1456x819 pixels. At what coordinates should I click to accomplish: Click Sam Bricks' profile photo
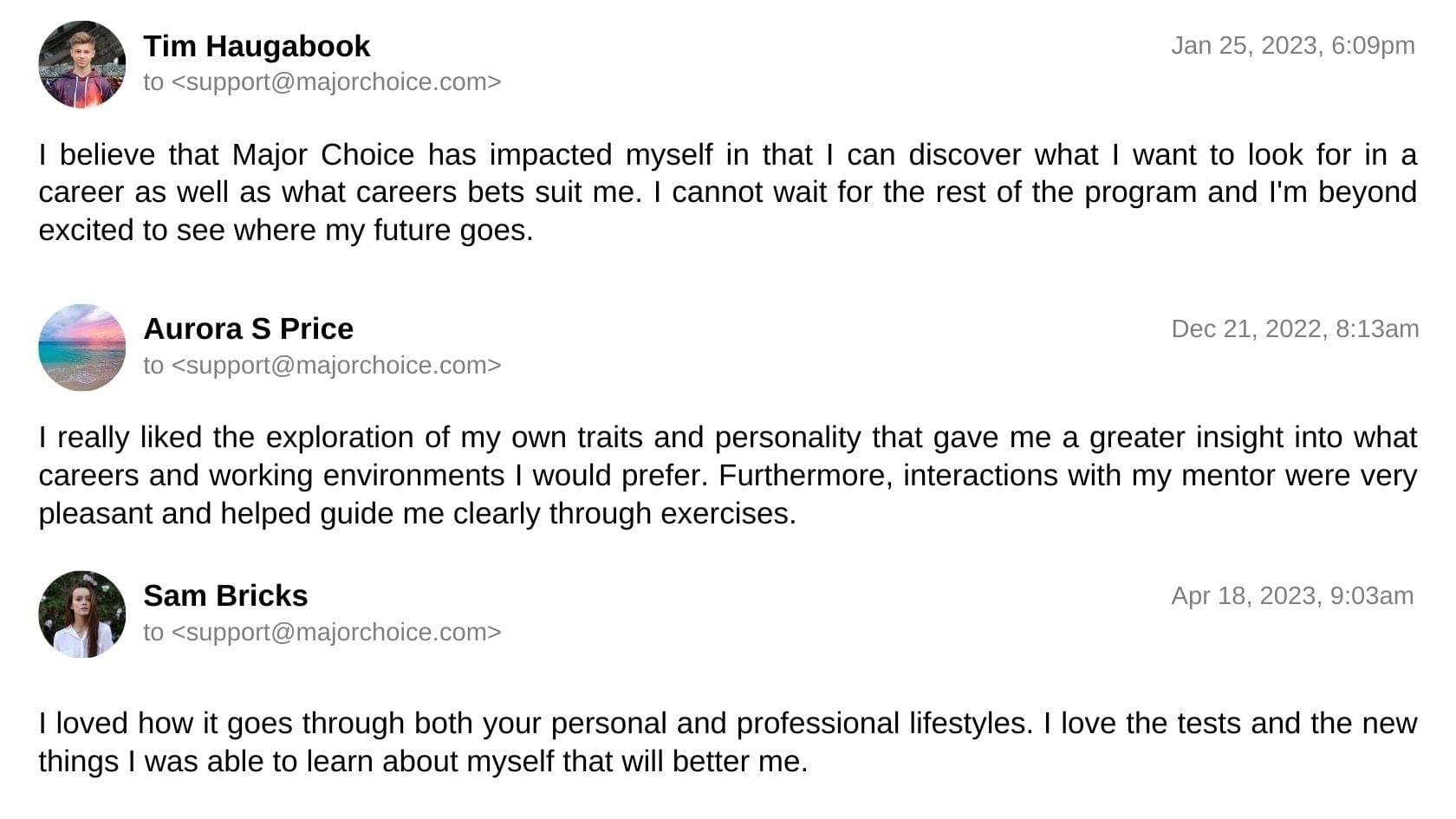81,614
